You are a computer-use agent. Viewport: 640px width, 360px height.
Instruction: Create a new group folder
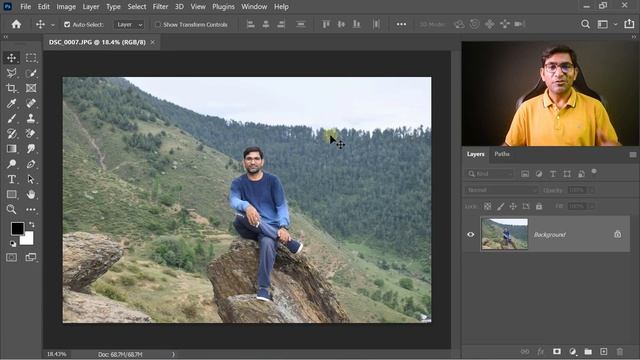(588, 351)
